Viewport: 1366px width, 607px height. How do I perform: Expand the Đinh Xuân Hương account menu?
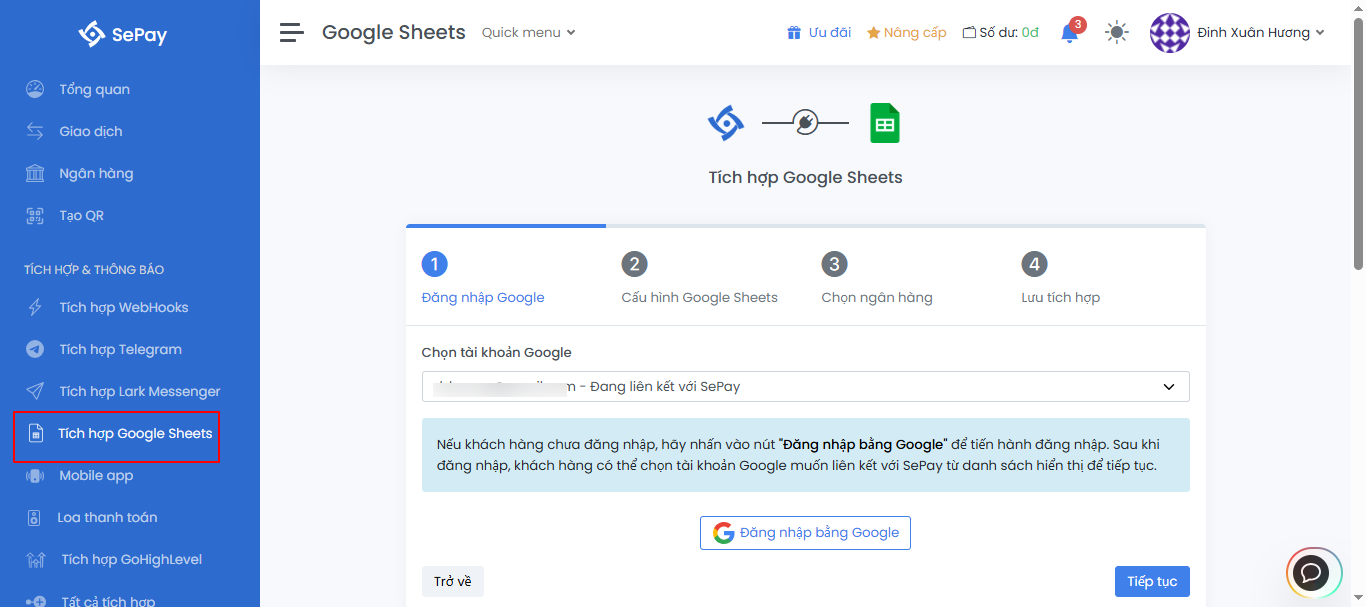click(1260, 33)
